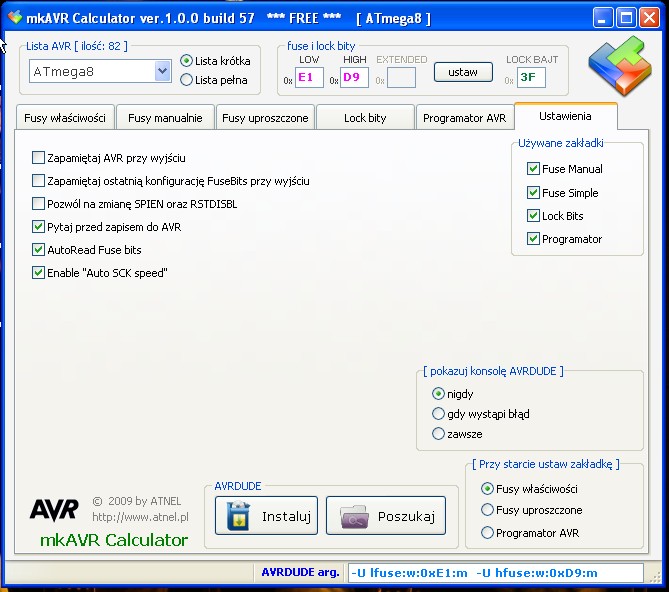Uncheck Fuse Manual tab checkbox
Viewport: 669px width, 592px height.
533,169
